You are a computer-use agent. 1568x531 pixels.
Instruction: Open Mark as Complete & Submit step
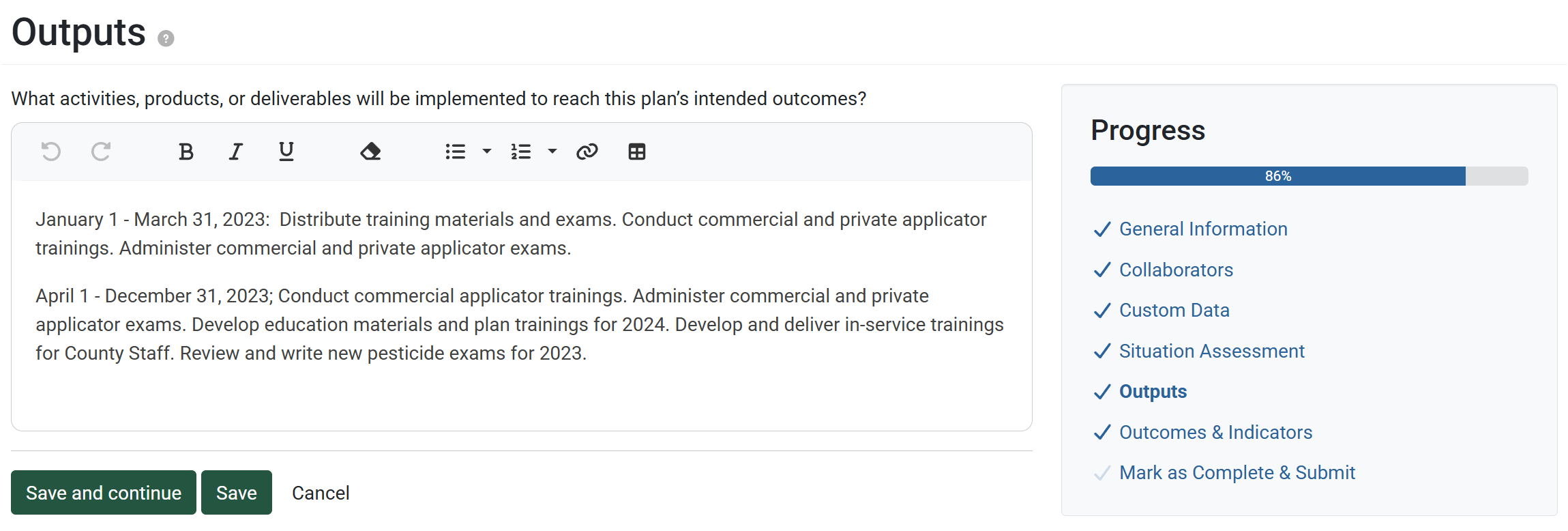(x=1237, y=473)
